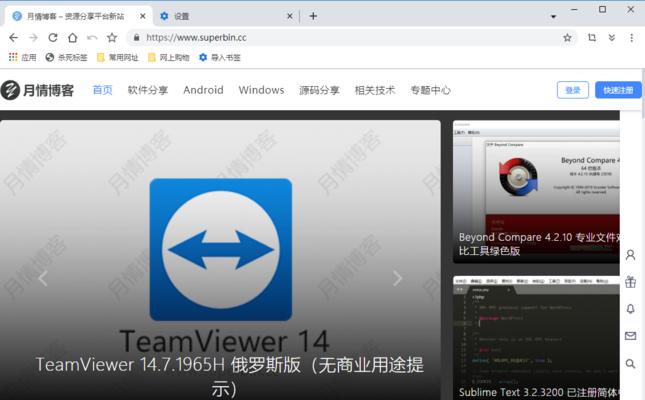645x400 pixels.
Task: Close the 月情博客 browser tab
Action: coord(142,16)
